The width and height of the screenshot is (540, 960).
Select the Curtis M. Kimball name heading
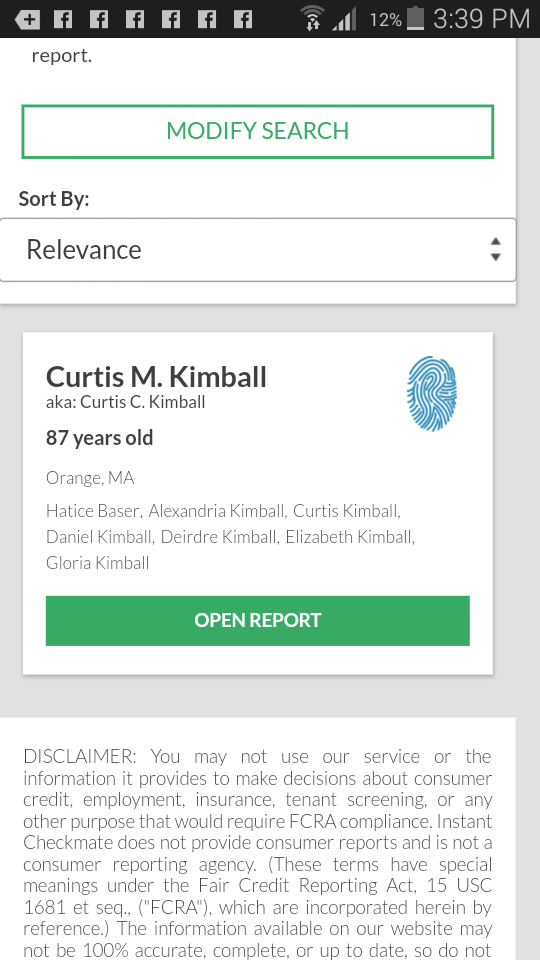(x=156, y=377)
